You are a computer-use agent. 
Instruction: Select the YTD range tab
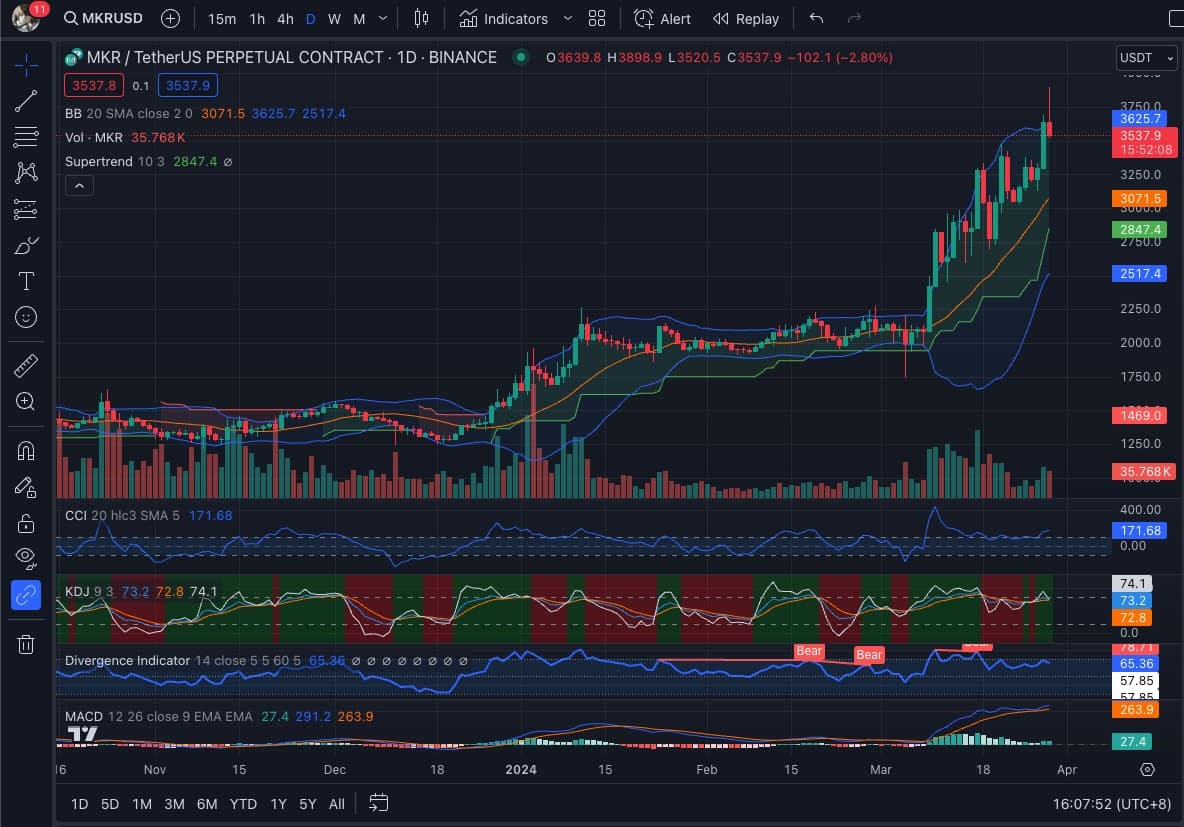[x=243, y=803]
